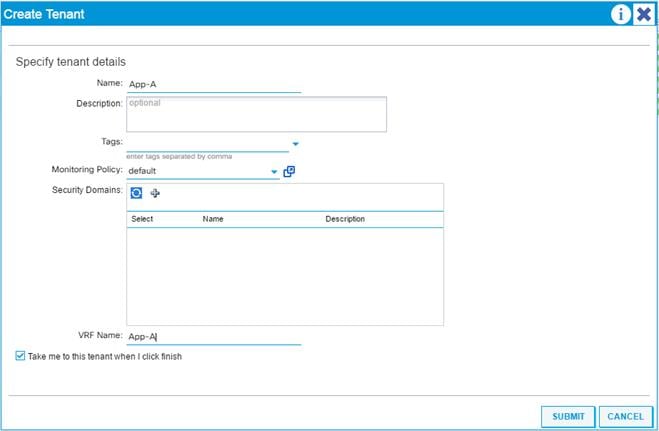Click the 'Security Domains:' label

pyautogui.click(x=87, y=190)
